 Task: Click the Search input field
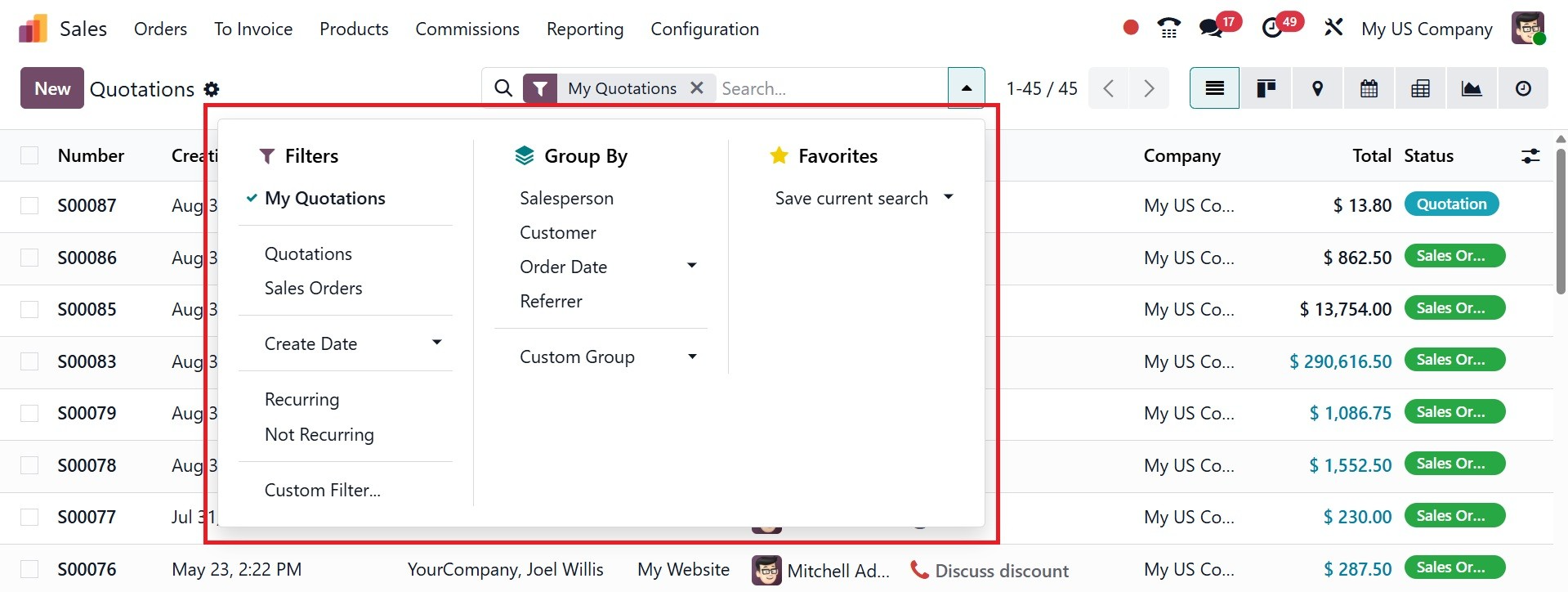pos(829,88)
